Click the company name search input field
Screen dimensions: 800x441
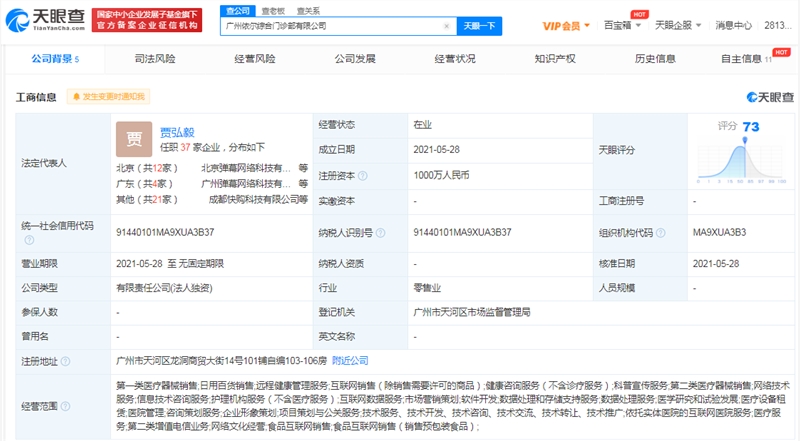coord(337,25)
